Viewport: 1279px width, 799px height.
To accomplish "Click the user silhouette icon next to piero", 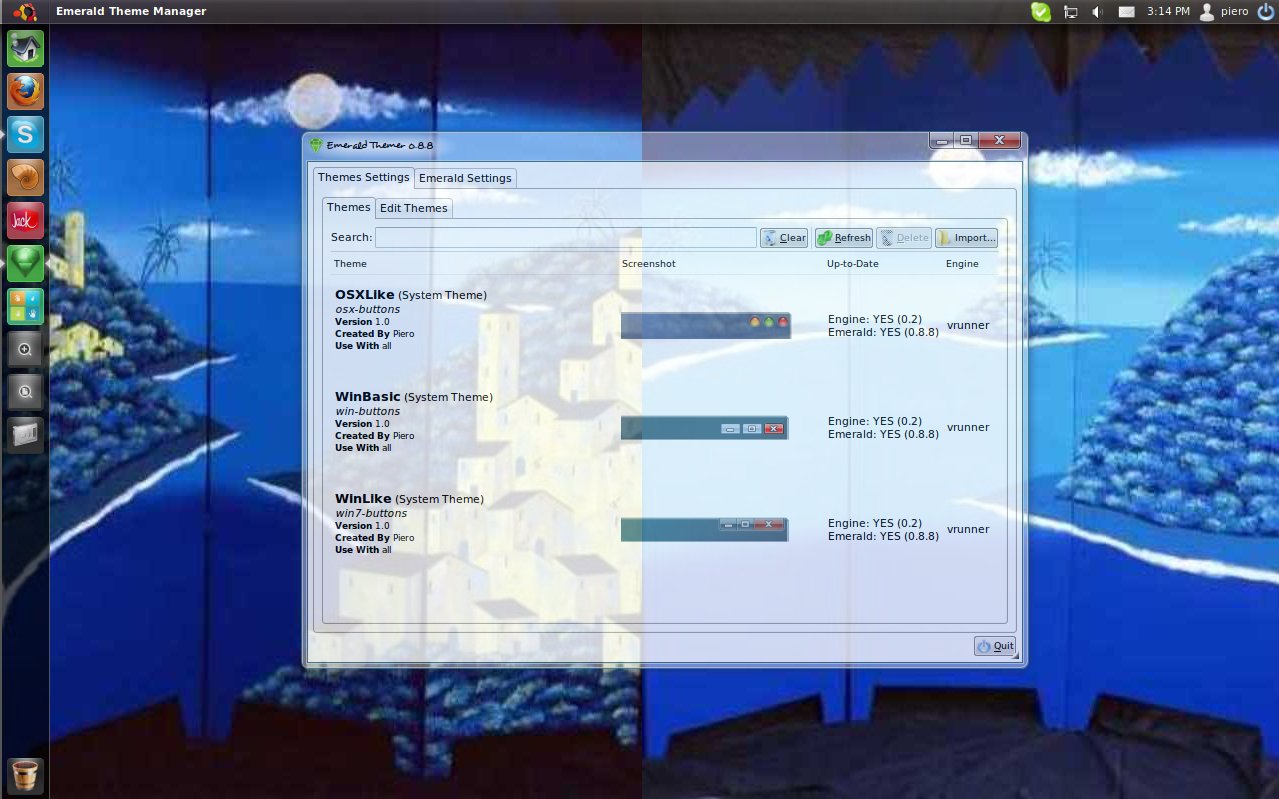I will coord(1207,12).
